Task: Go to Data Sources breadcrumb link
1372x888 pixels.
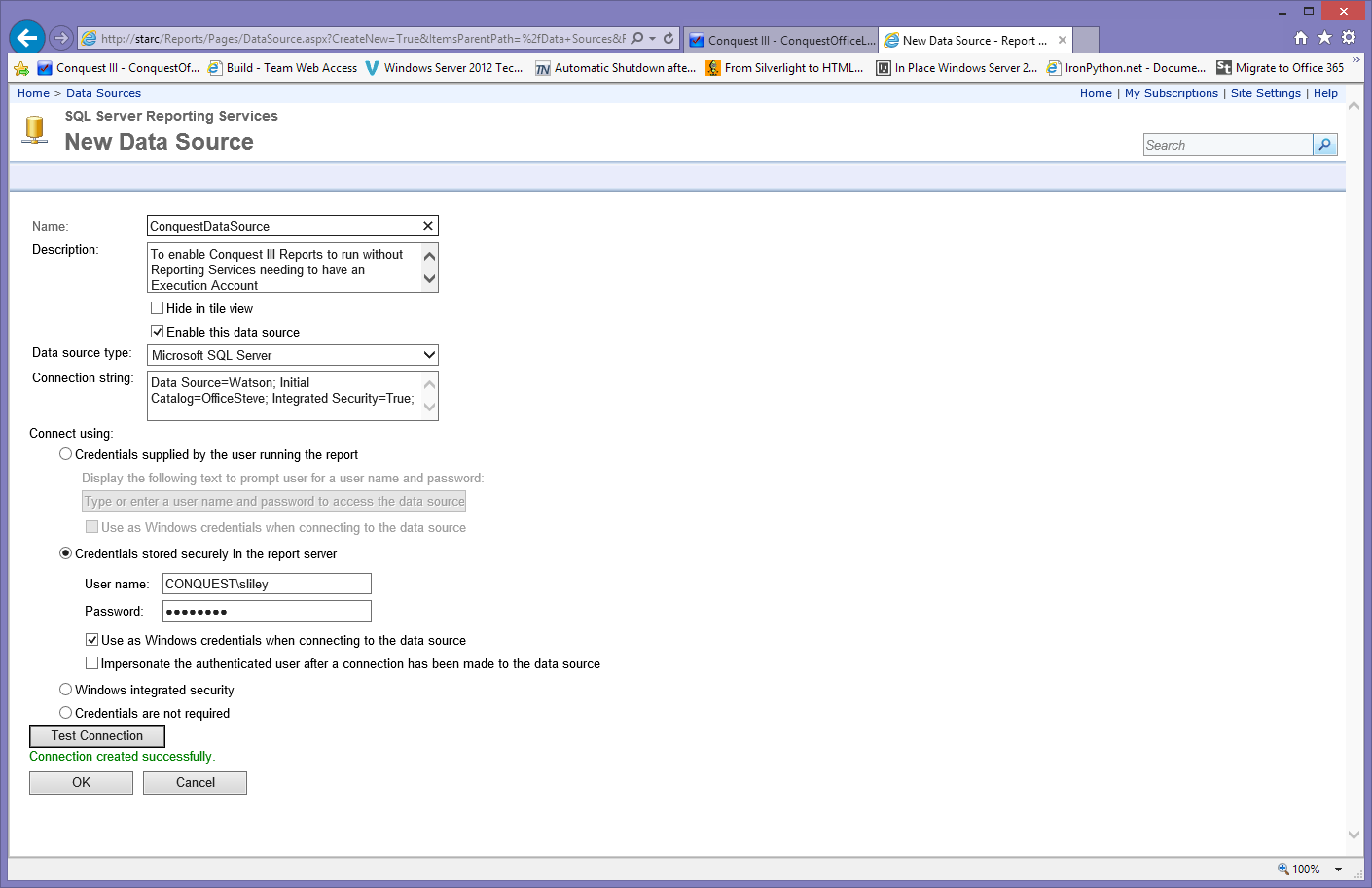Action: [x=103, y=93]
